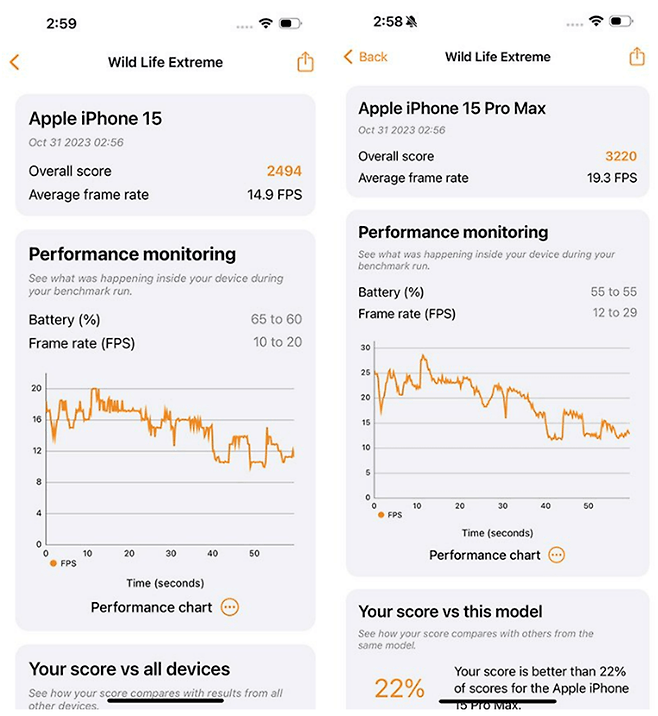
Task: Expand Performance chart ellipsis on left screen
Action: coord(230,607)
